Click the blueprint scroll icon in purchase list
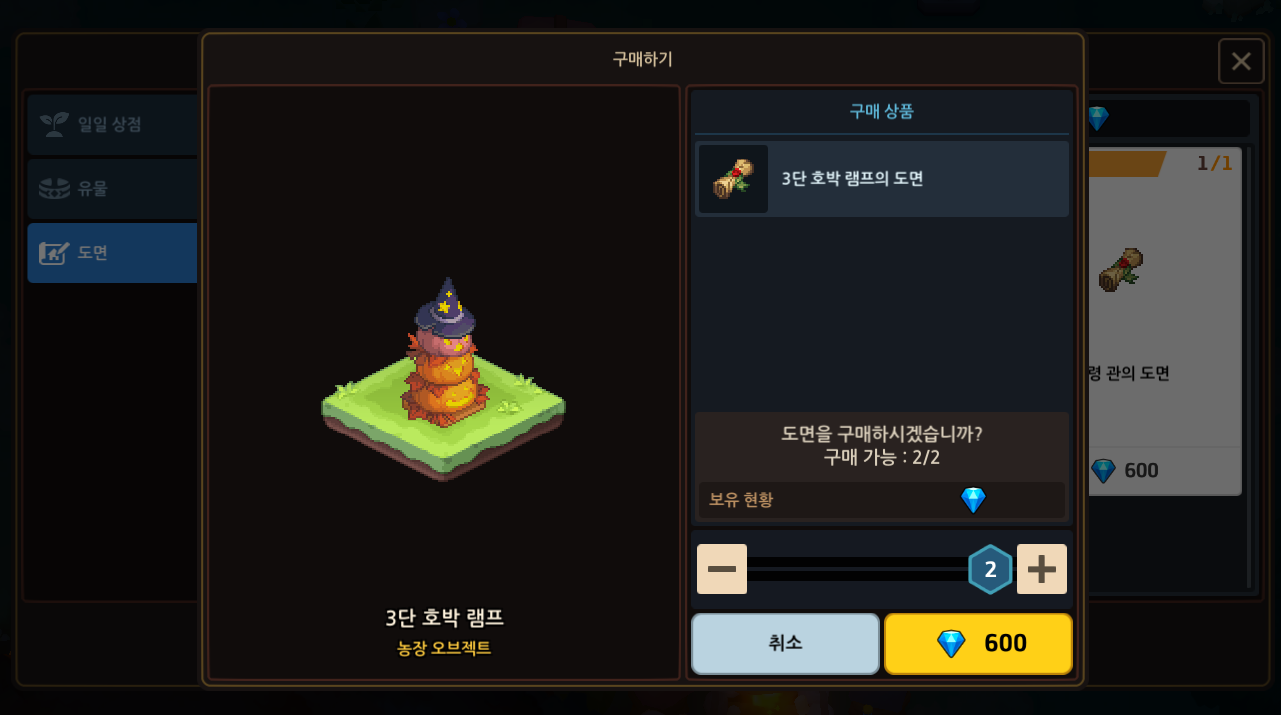This screenshot has width=1281, height=715. click(x=733, y=179)
